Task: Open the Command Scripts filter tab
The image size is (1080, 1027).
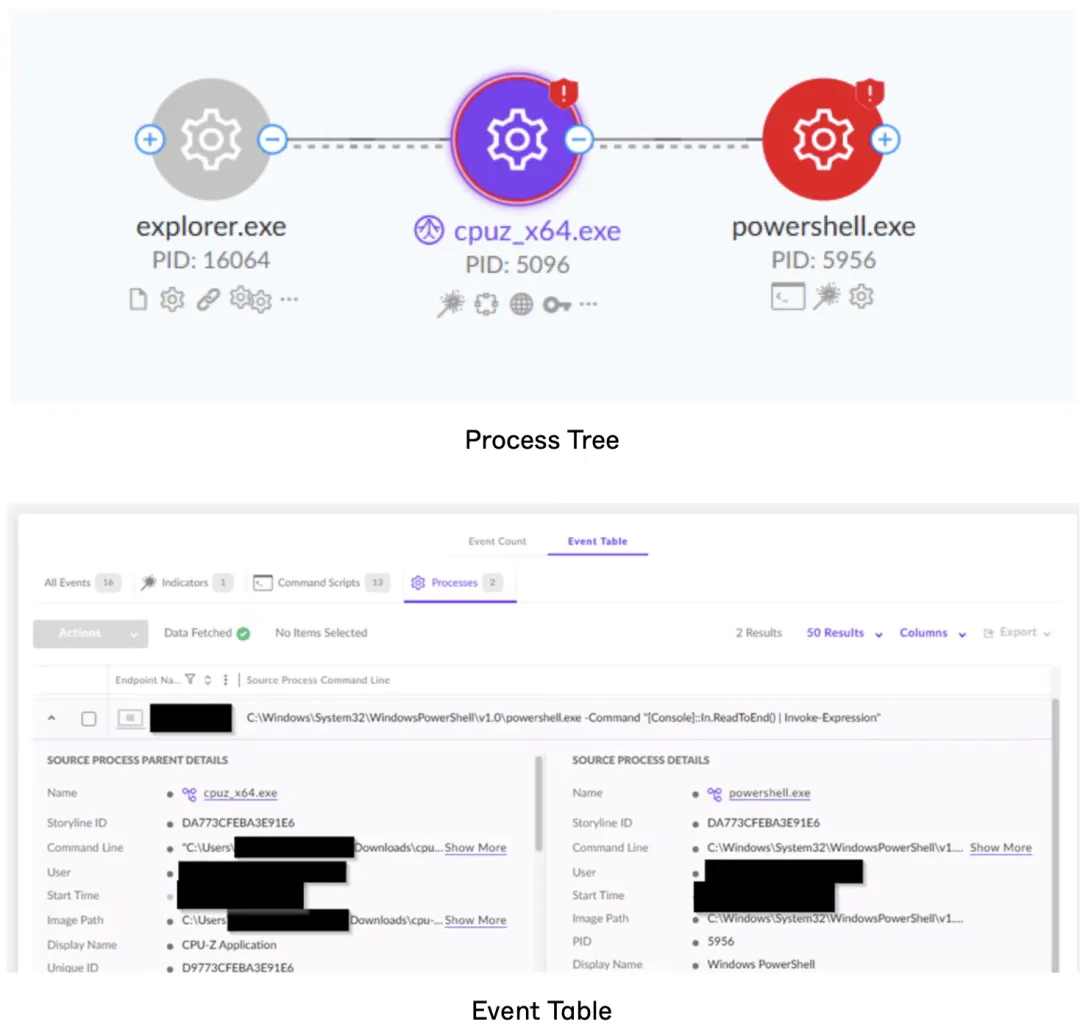Action: (321, 583)
